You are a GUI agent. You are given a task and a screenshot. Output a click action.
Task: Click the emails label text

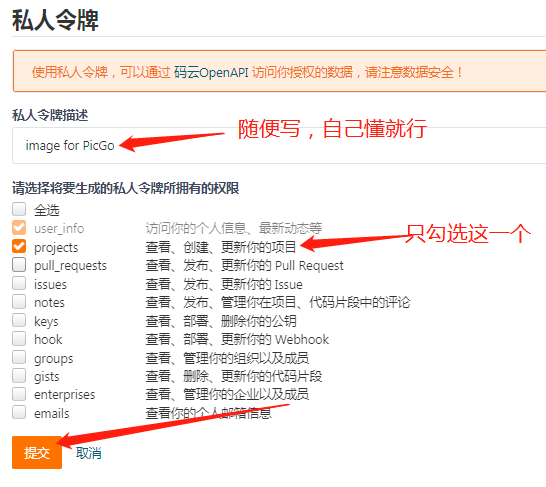(x=52, y=414)
